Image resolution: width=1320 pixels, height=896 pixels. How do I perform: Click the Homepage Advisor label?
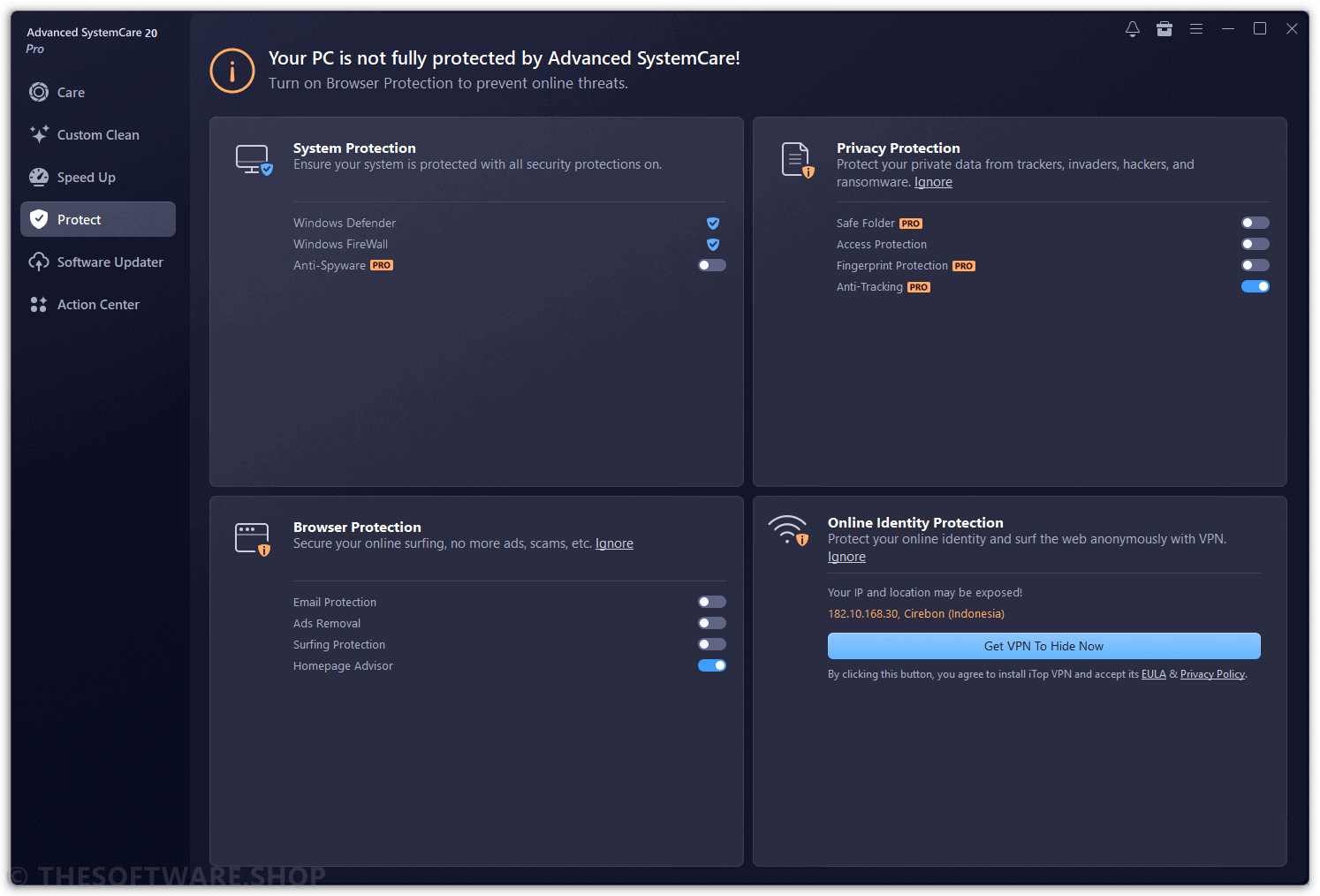[x=343, y=666]
